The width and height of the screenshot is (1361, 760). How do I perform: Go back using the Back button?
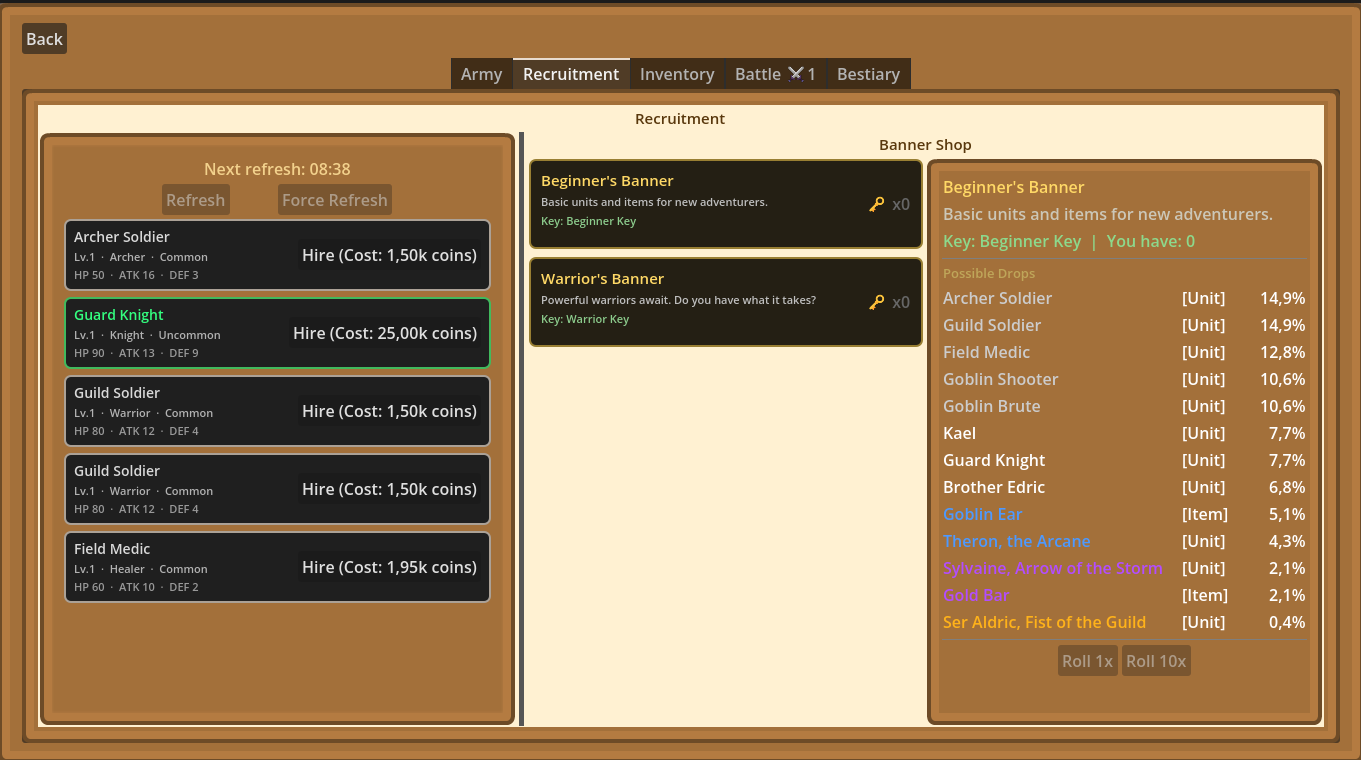44,39
